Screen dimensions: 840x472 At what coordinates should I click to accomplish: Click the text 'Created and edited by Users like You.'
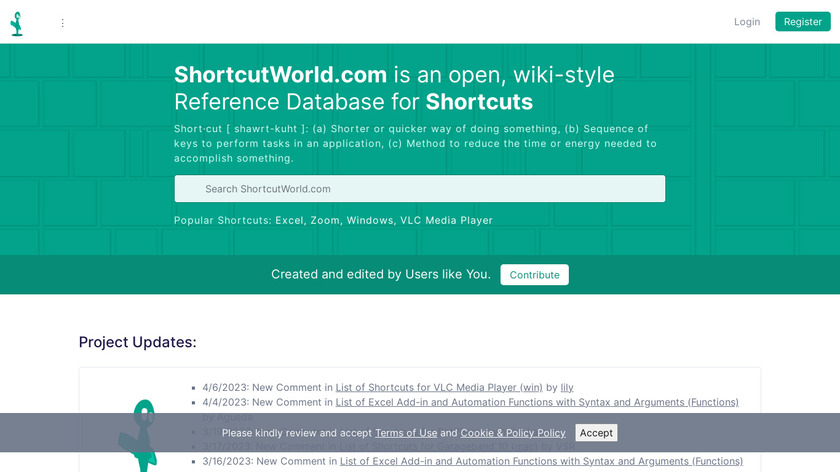pos(380,274)
